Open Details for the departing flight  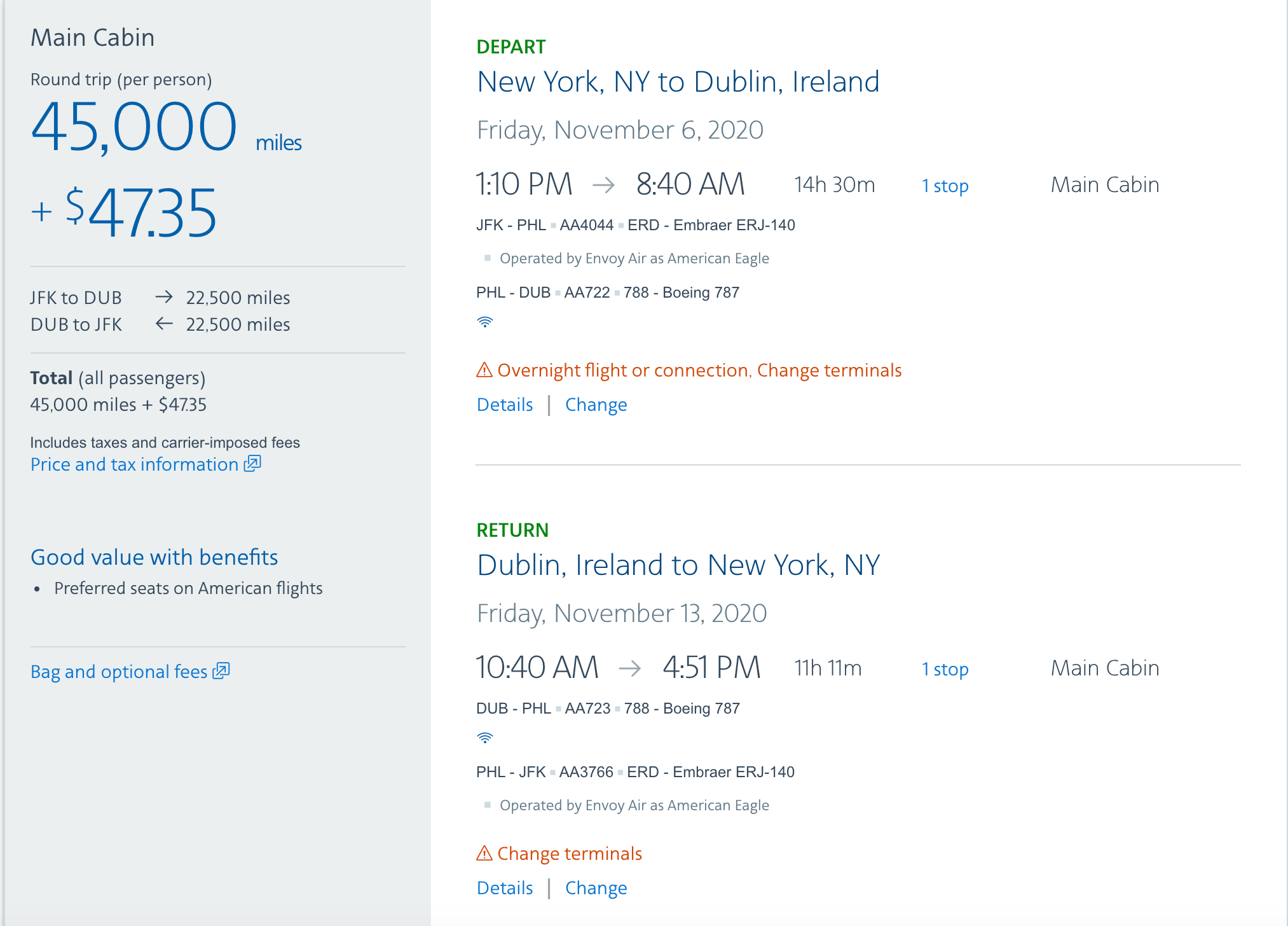pos(505,405)
